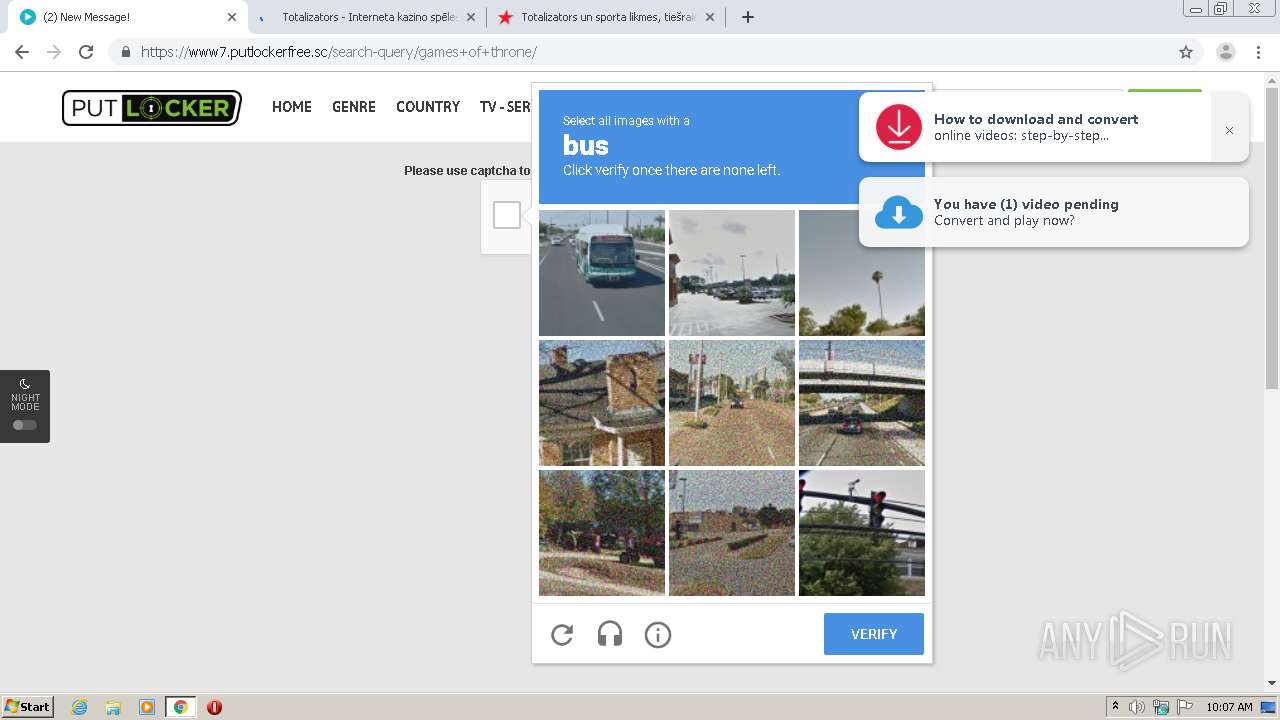The image size is (1280, 720).
Task: Open the Windows Start menu
Action: [28, 707]
